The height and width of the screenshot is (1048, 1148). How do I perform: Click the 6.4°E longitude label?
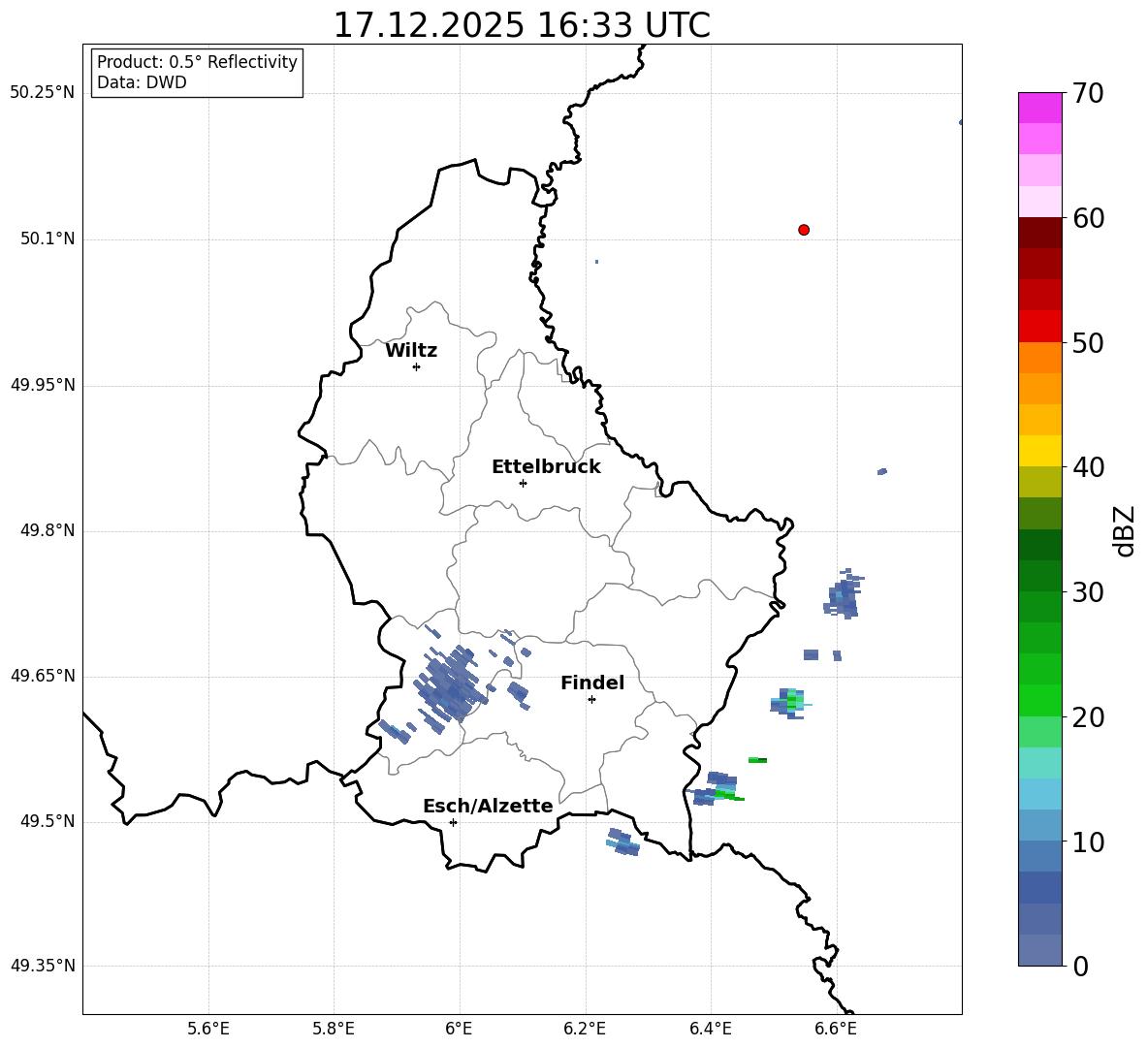point(710,1029)
